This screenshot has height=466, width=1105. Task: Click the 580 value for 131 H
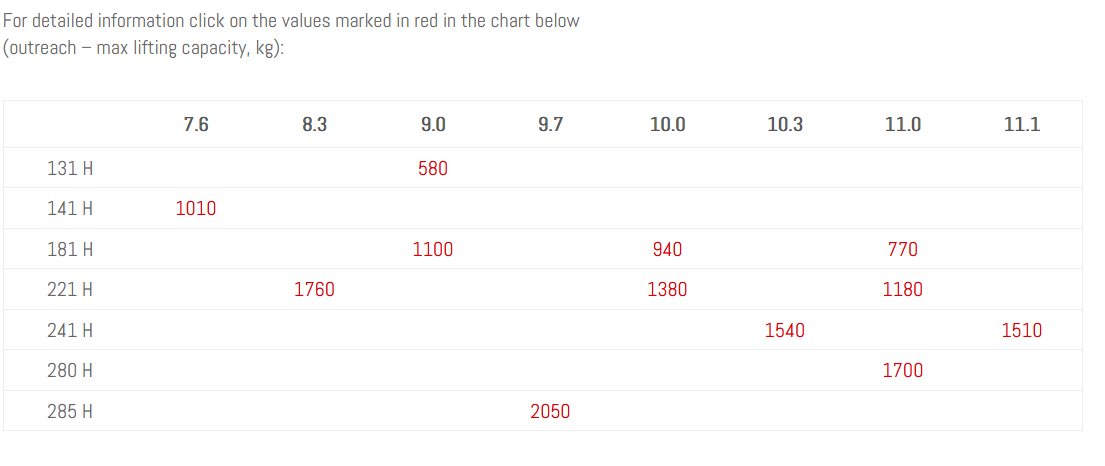pos(433,168)
